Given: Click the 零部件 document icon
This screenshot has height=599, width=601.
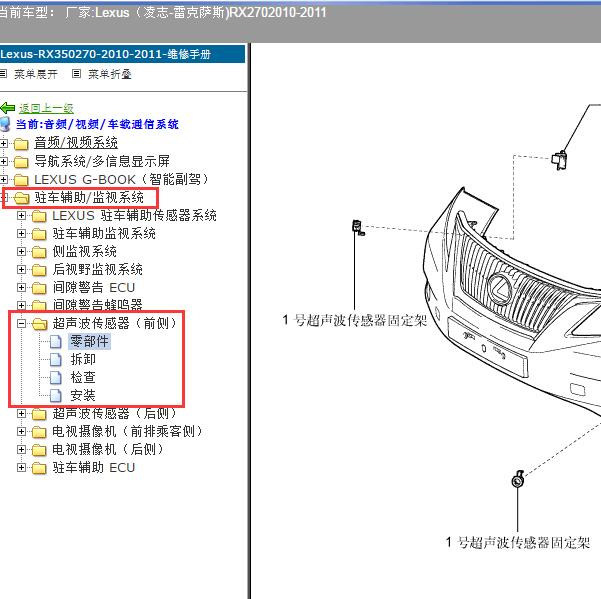Looking at the screenshot, I should [x=56, y=342].
